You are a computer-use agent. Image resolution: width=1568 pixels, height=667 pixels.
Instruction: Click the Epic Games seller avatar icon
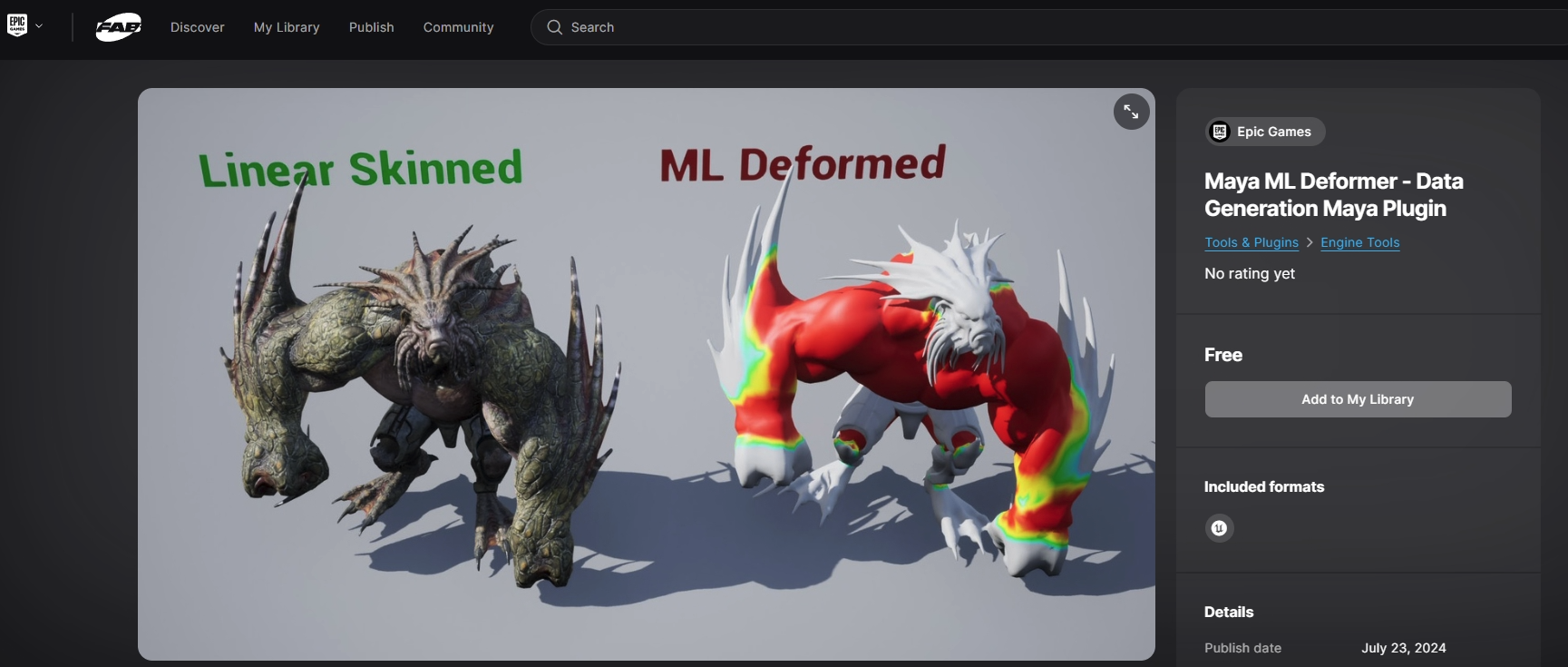1220,132
